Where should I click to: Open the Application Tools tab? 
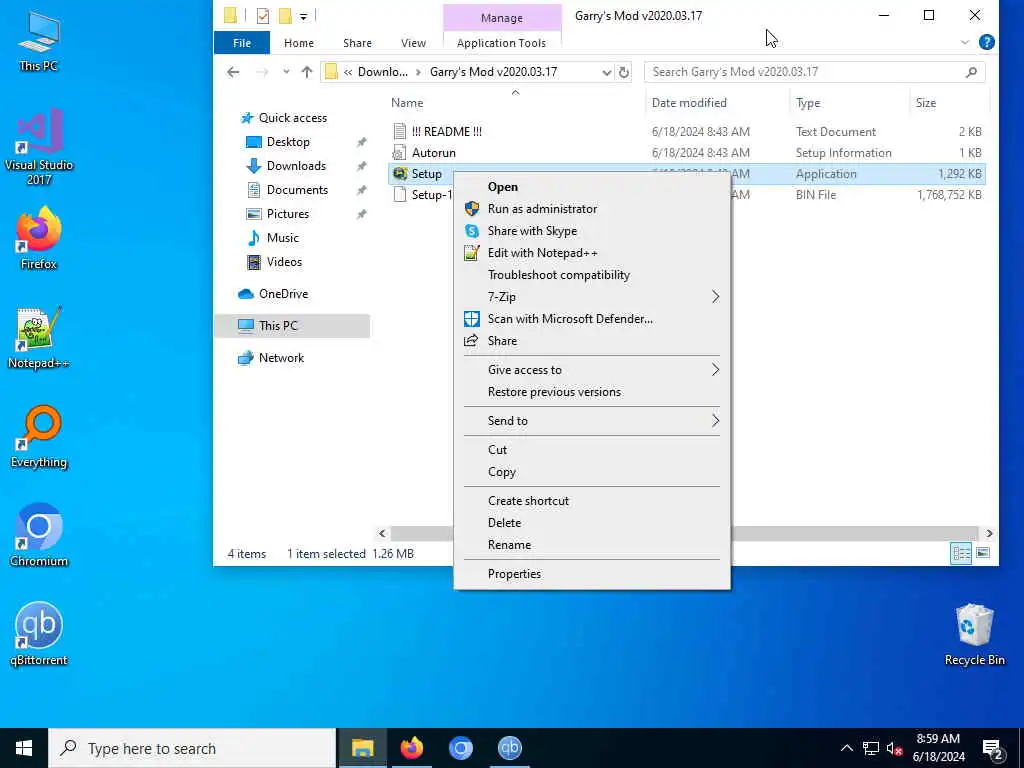501,42
